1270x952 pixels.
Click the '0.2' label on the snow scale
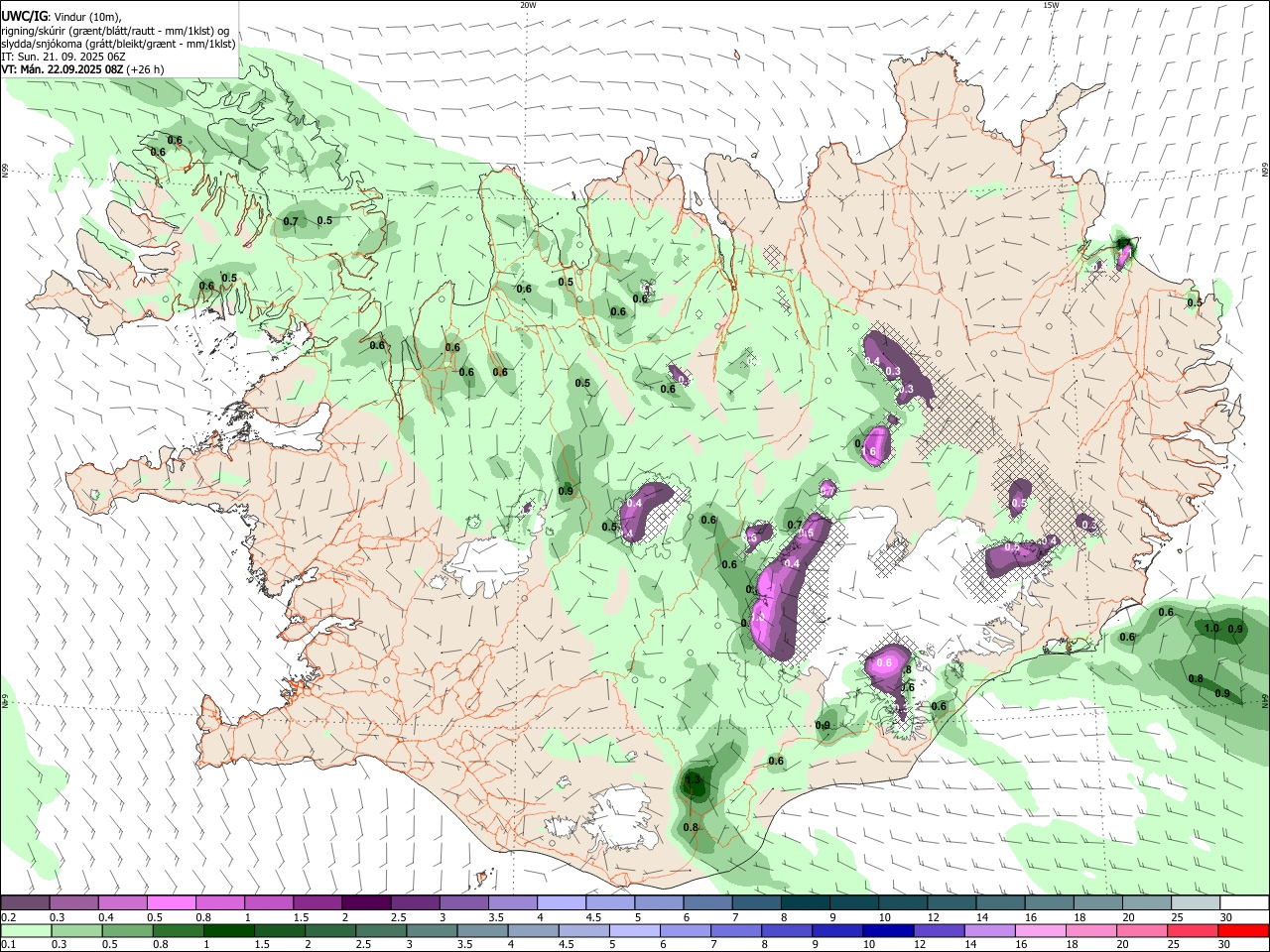coord(8,917)
